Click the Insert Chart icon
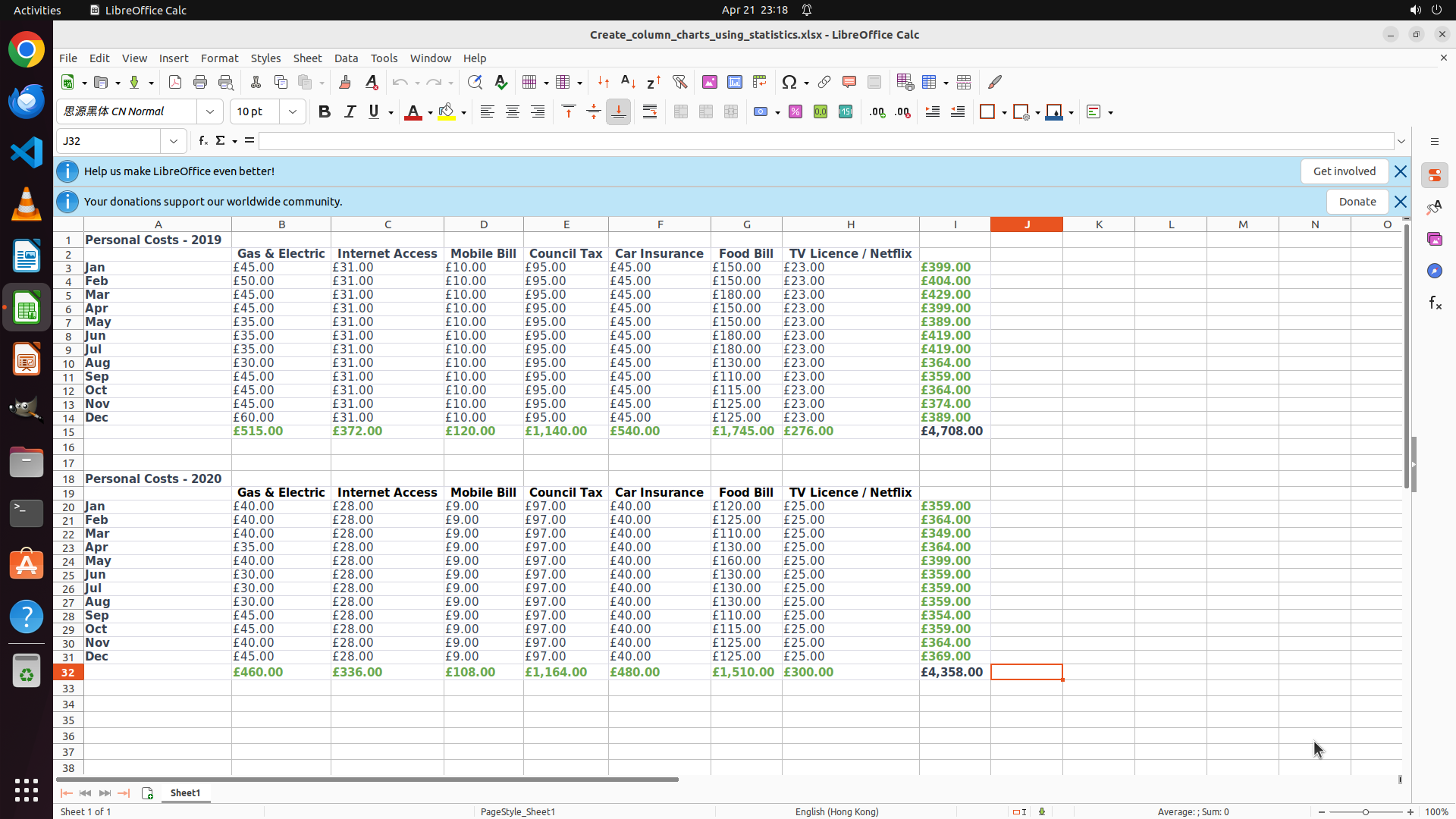The image size is (1456, 819). point(734,82)
